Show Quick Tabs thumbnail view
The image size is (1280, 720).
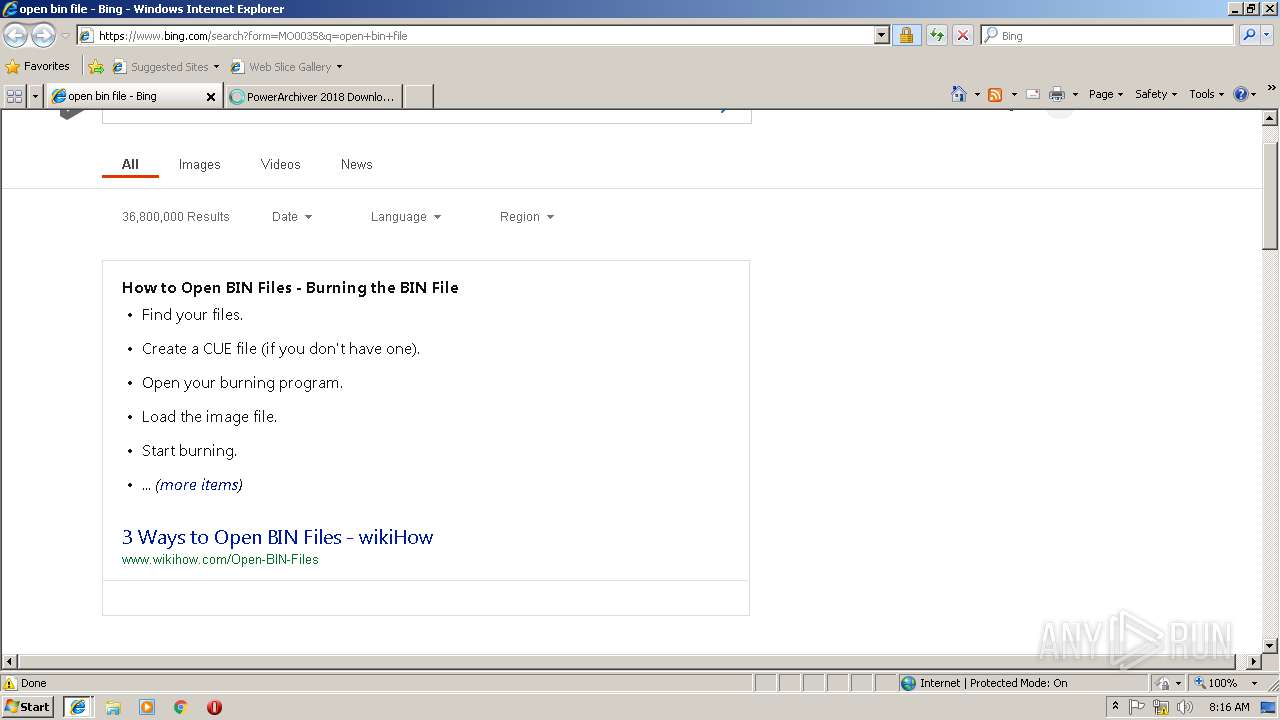(x=14, y=96)
